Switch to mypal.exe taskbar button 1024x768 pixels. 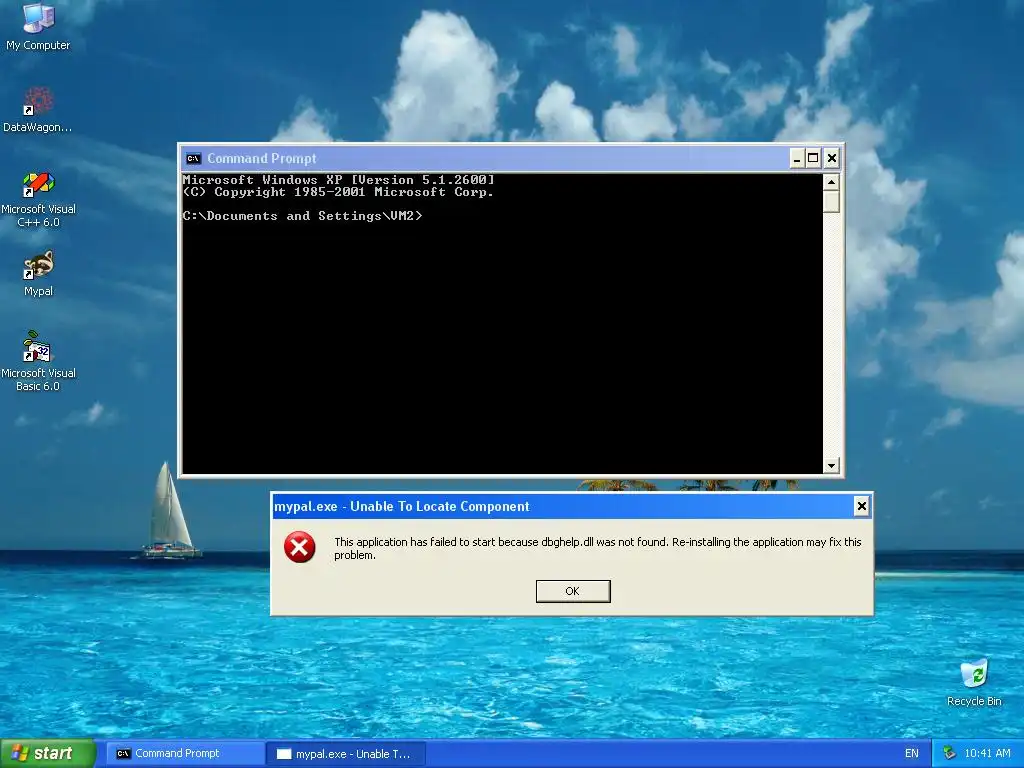tap(346, 753)
